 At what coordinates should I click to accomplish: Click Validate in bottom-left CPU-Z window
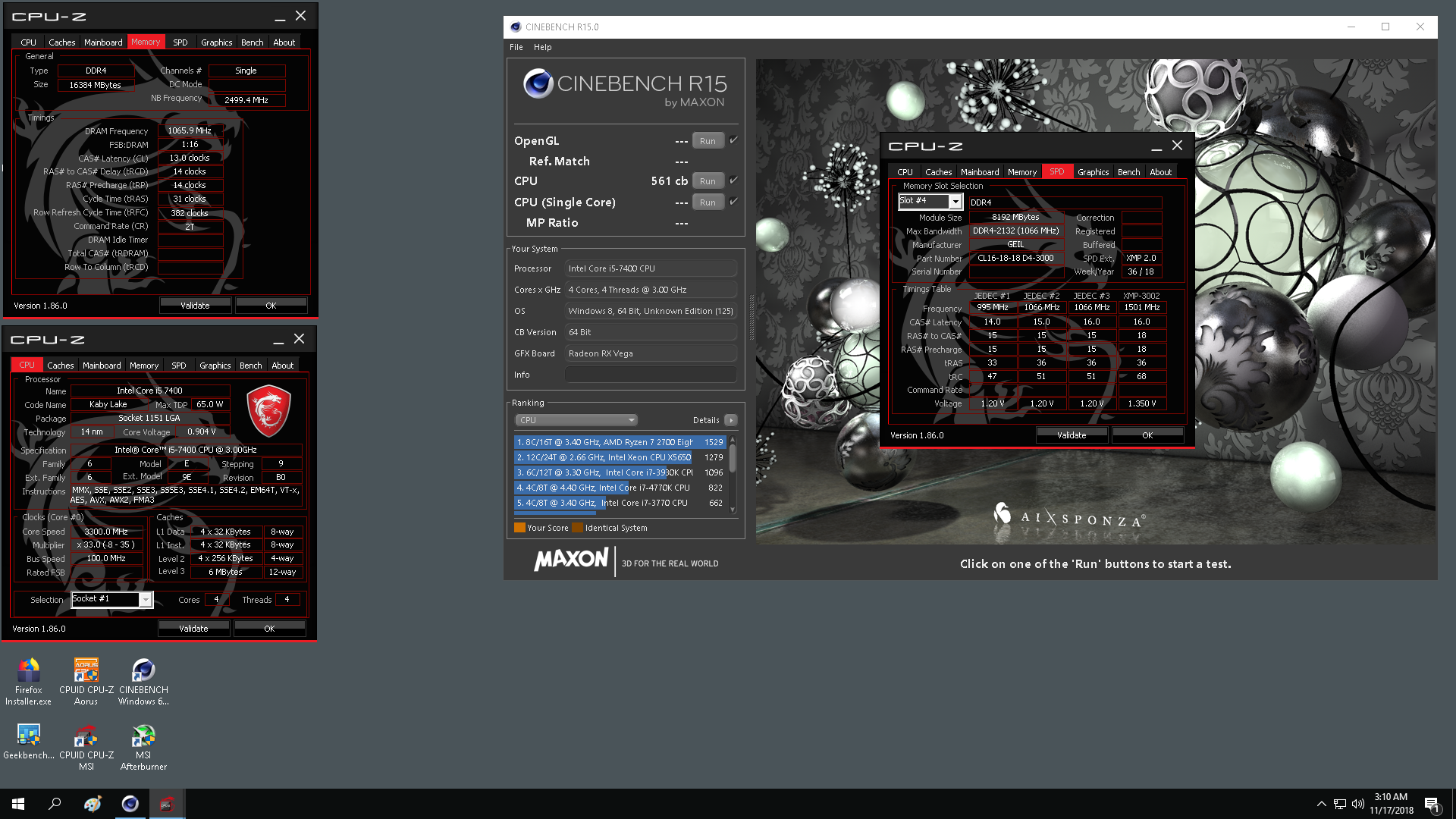(193, 629)
